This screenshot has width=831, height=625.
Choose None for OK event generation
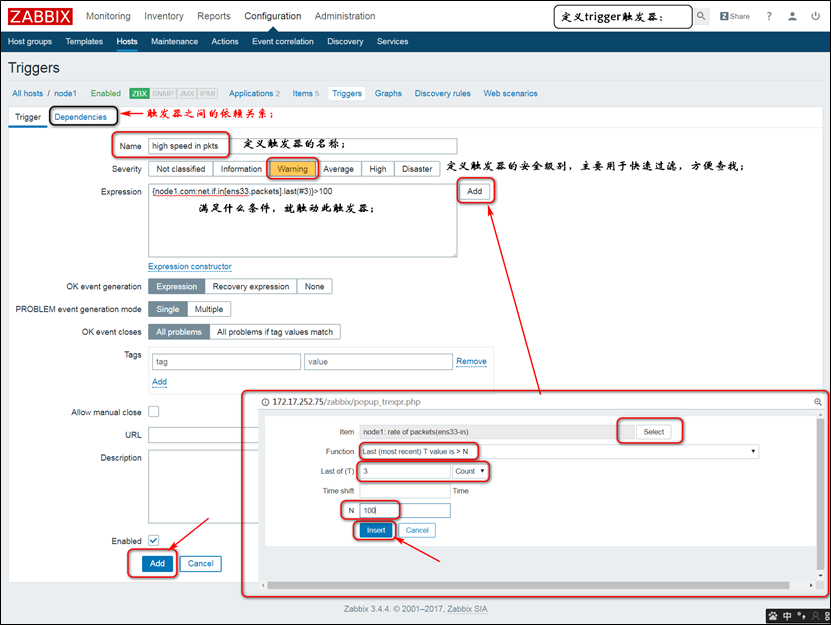[314, 286]
